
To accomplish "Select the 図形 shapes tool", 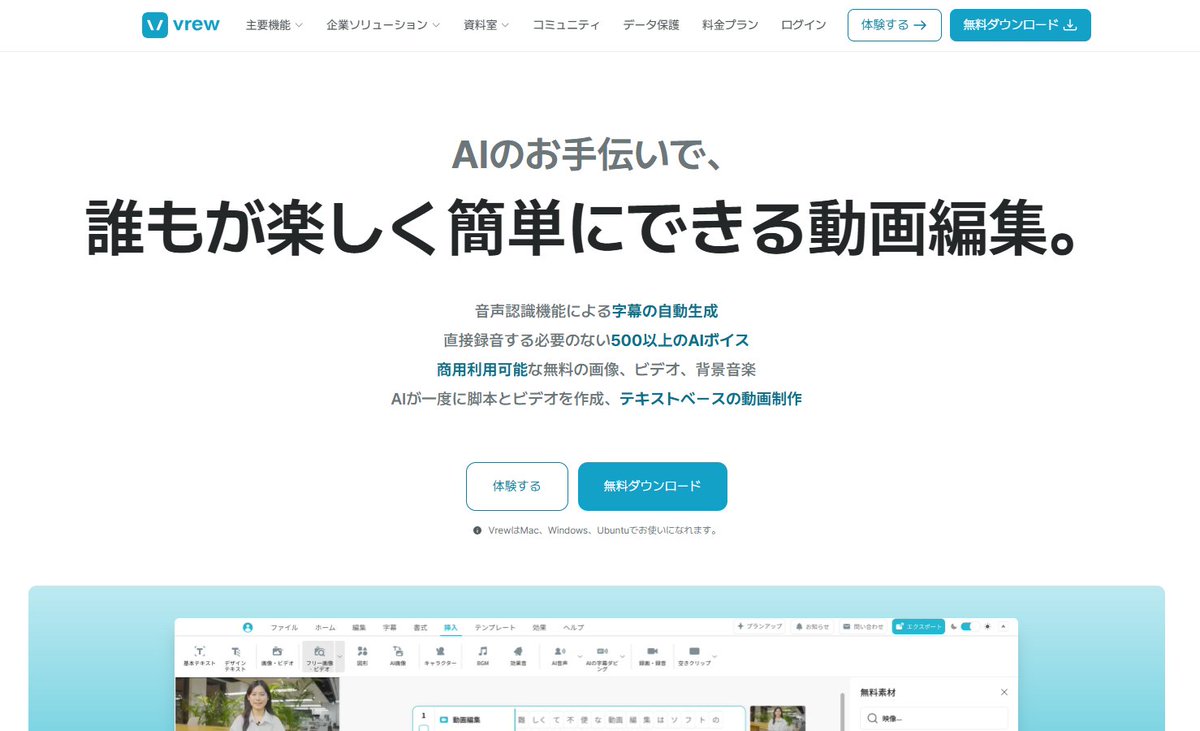I will tap(362, 656).
